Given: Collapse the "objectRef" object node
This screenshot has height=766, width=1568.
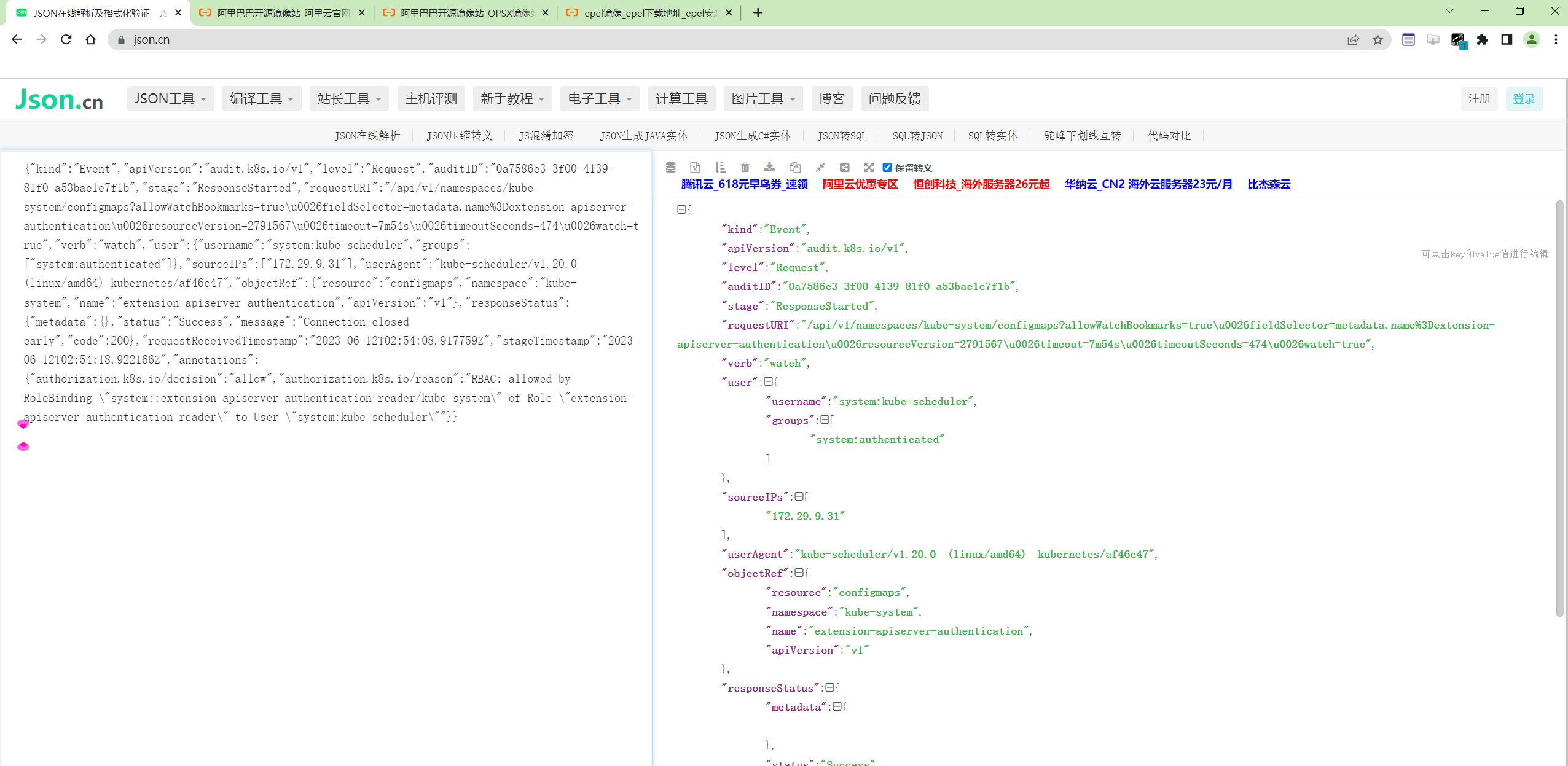Looking at the screenshot, I should [x=798, y=573].
